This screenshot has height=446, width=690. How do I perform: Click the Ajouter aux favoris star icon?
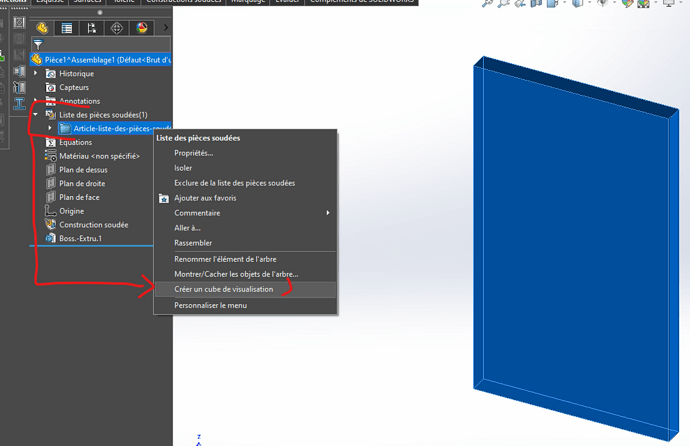(x=164, y=198)
